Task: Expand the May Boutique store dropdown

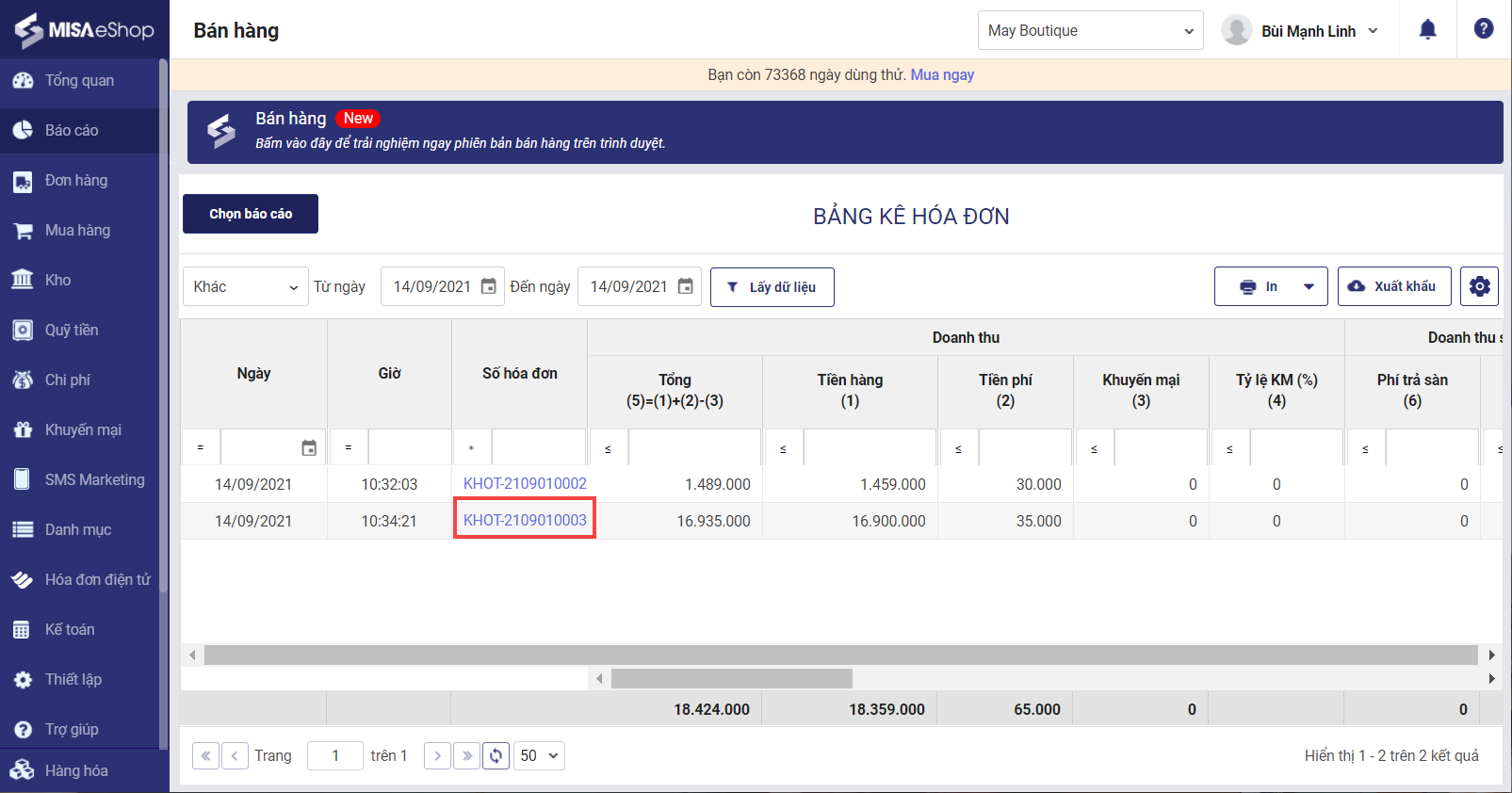Action: point(1090,30)
